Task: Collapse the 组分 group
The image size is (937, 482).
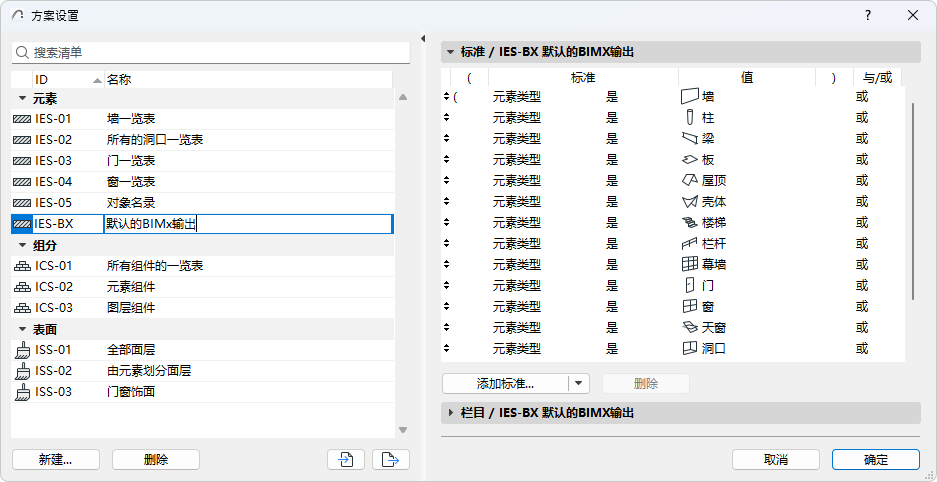Action: pyautogui.click(x=22, y=245)
